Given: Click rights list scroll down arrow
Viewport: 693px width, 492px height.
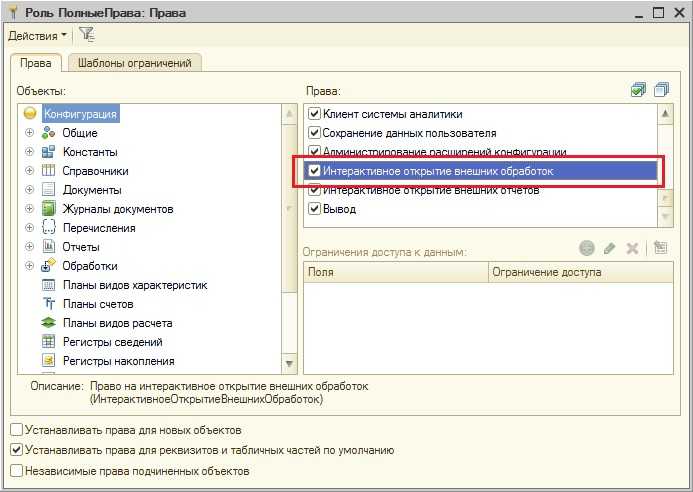Looking at the screenshot, I should 665,217.
